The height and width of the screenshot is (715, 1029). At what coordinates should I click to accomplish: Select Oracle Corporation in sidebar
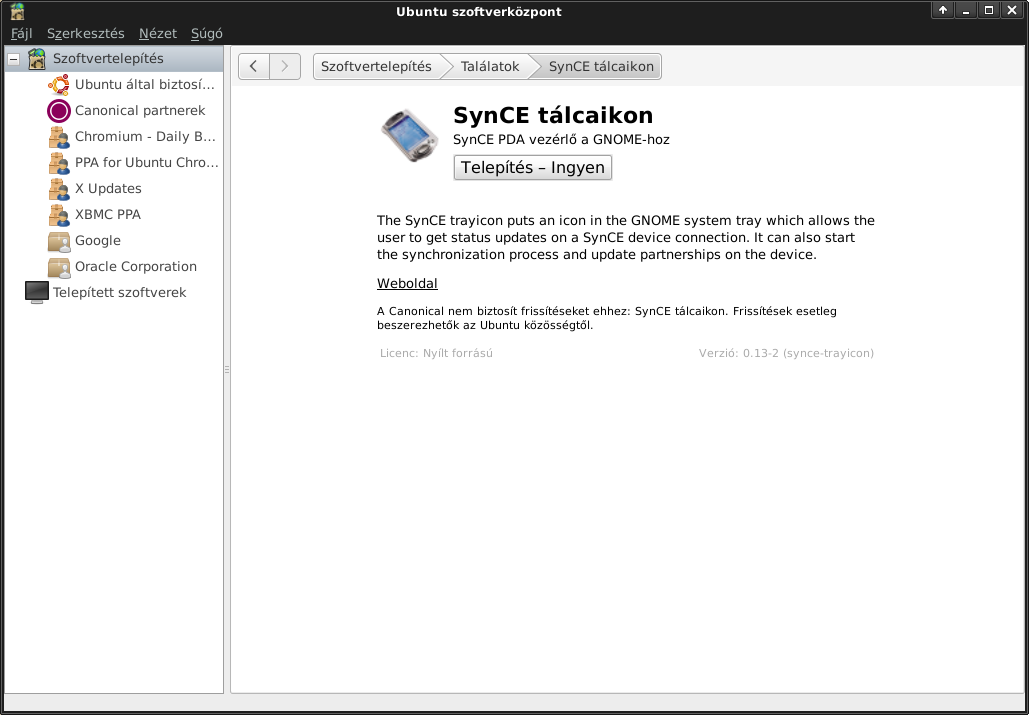(114, 267)
